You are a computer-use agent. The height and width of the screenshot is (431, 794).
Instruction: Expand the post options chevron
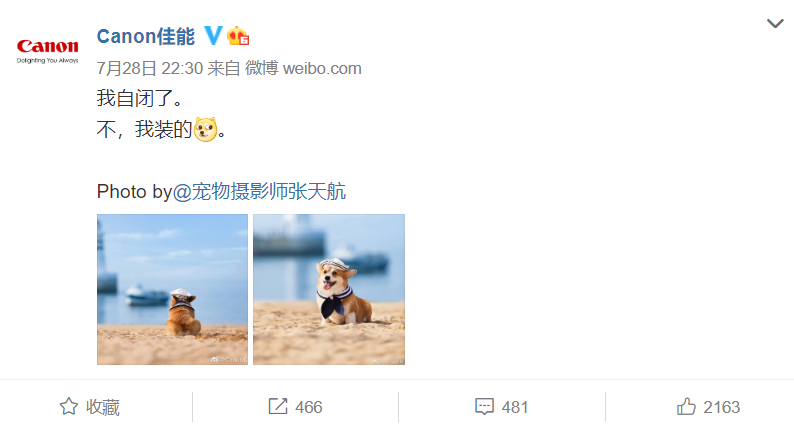tap(775, 23)
